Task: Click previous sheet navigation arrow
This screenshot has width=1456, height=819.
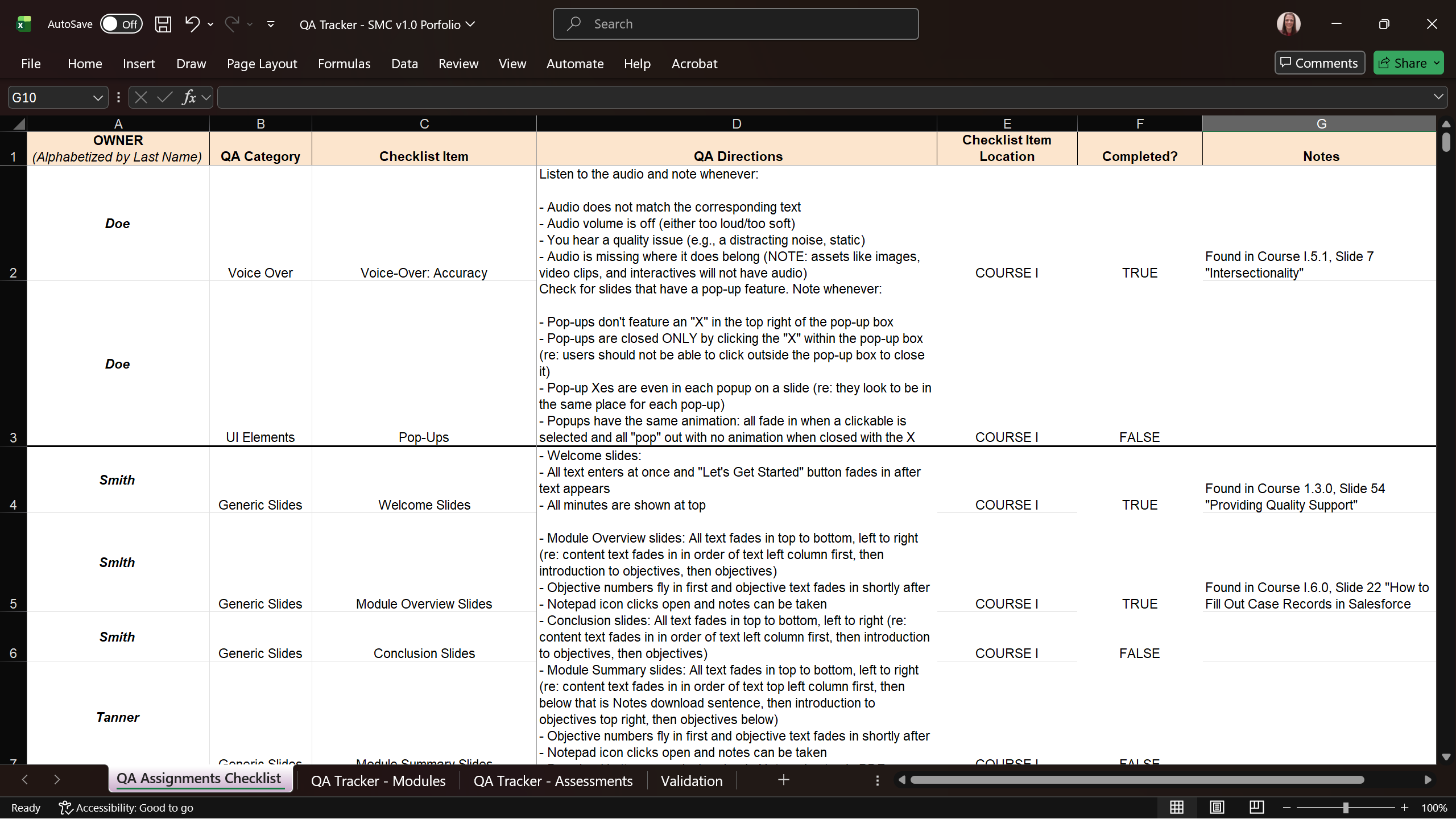Action: [x=24, y=780]
